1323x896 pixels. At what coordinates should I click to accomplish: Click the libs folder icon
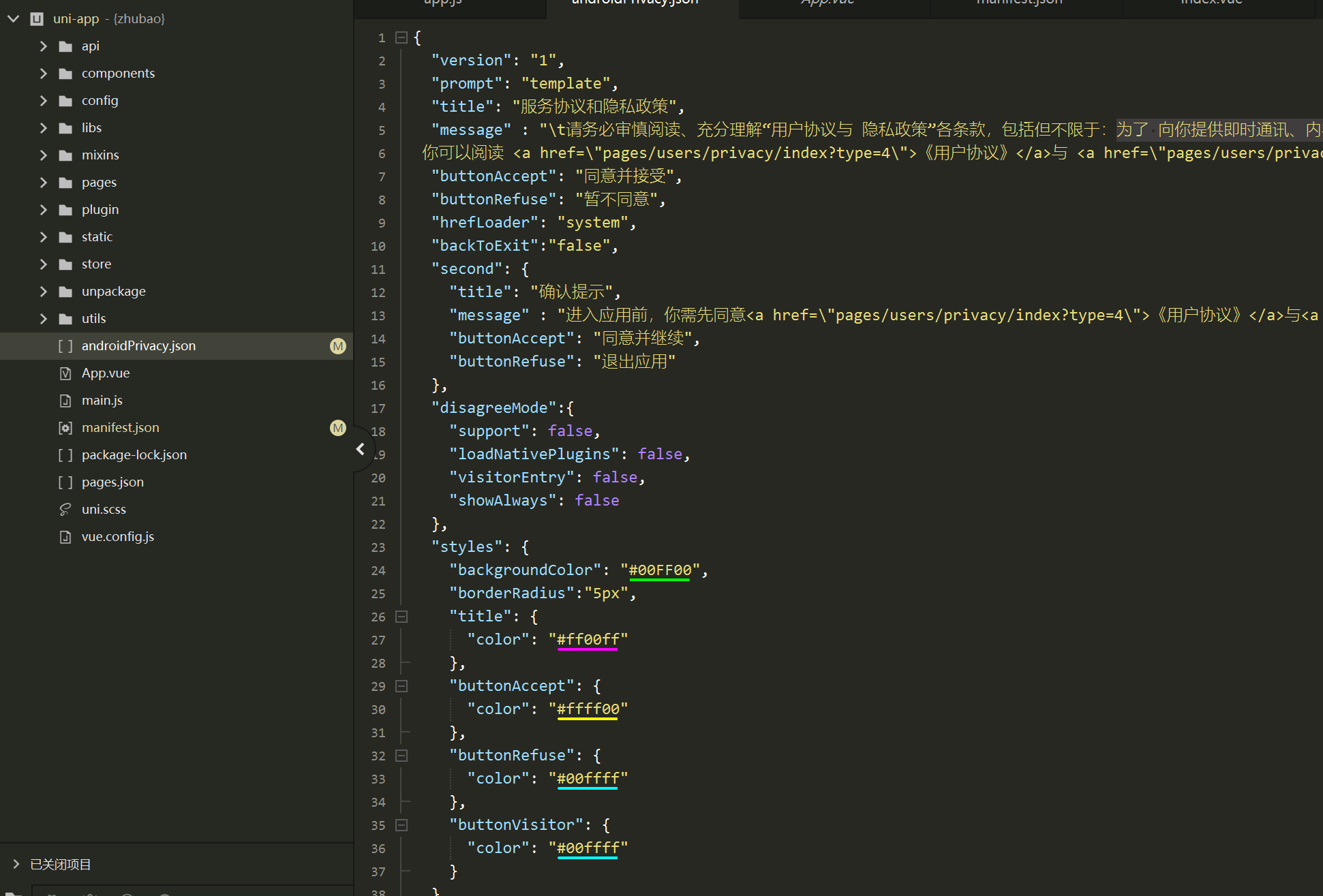pyautogui.click(x=65, y=128)
